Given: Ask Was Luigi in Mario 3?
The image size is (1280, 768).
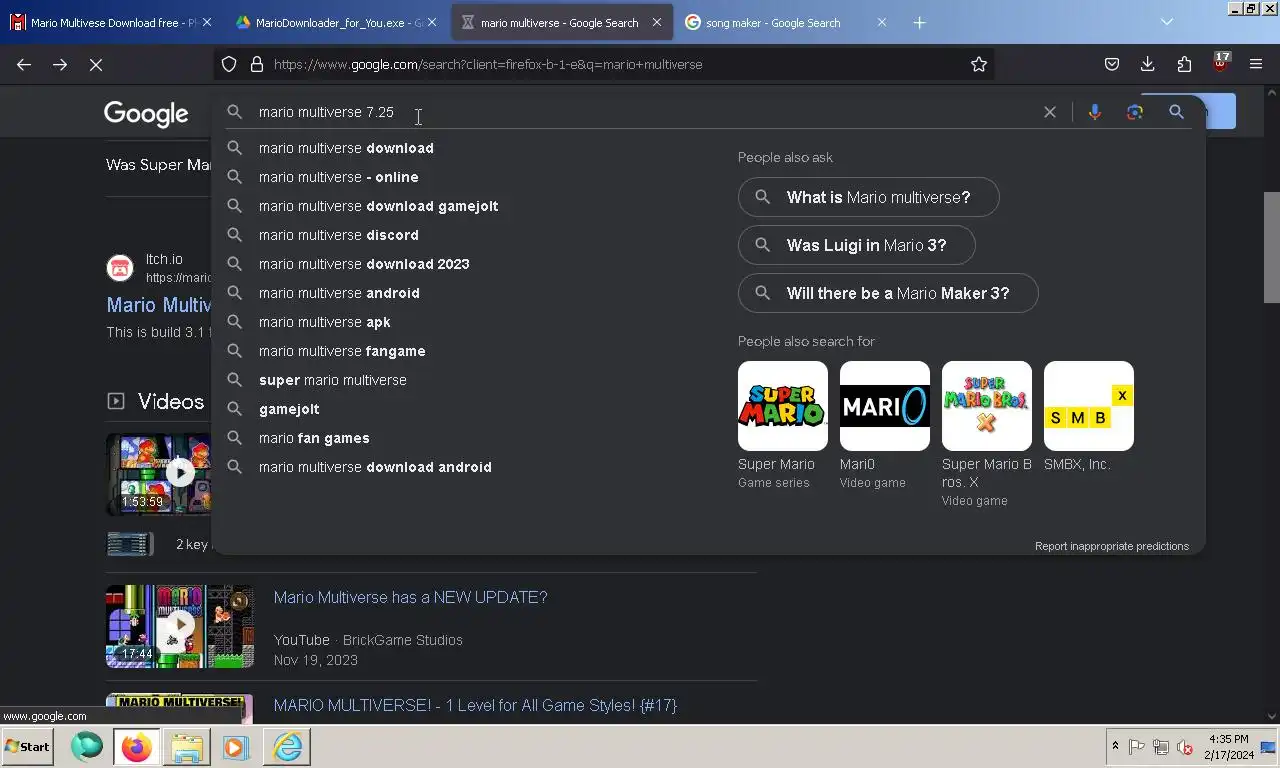Looking at the screenshot, I should pos(856,245).
